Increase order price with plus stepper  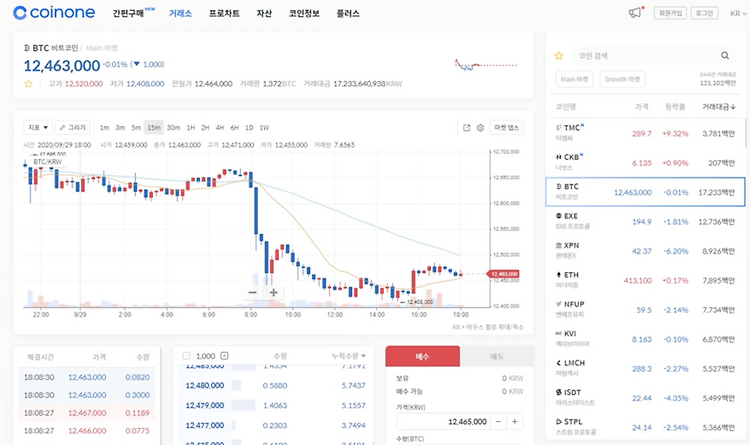click(515, 422)
